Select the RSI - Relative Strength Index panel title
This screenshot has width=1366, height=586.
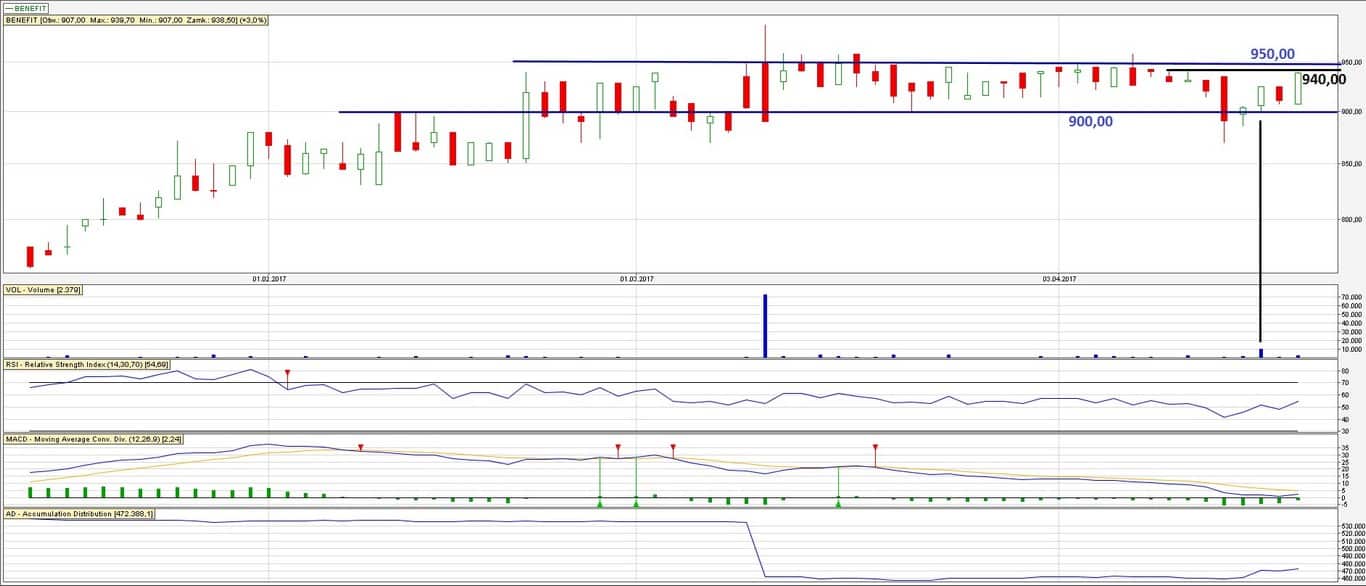(x=85, y=365)
